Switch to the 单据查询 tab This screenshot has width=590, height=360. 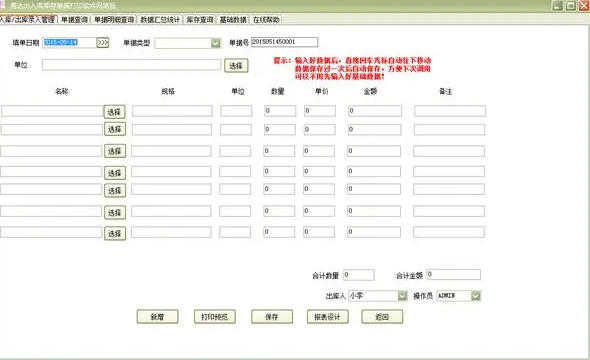74,20
